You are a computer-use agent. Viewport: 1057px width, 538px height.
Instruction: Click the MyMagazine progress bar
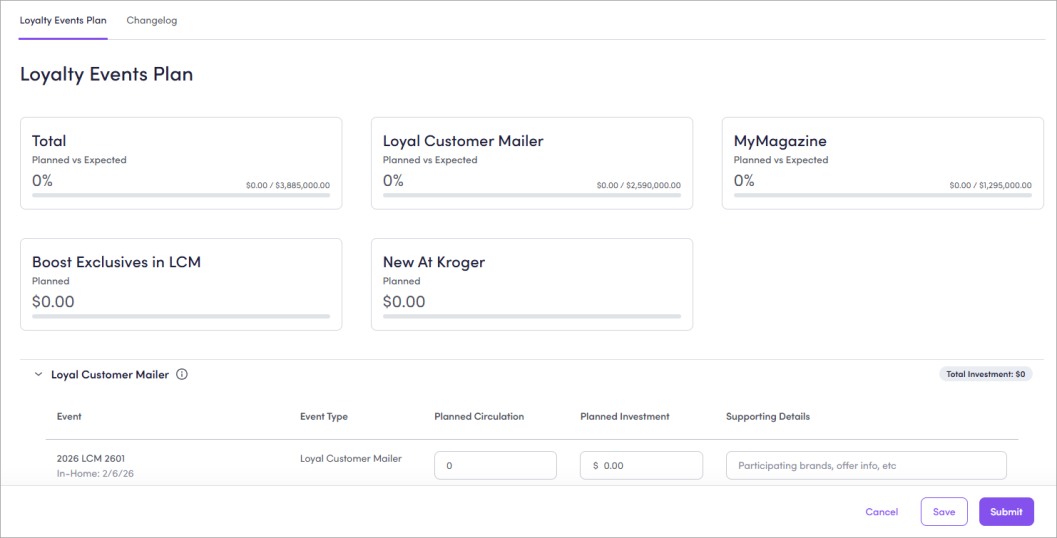(882, 195)
